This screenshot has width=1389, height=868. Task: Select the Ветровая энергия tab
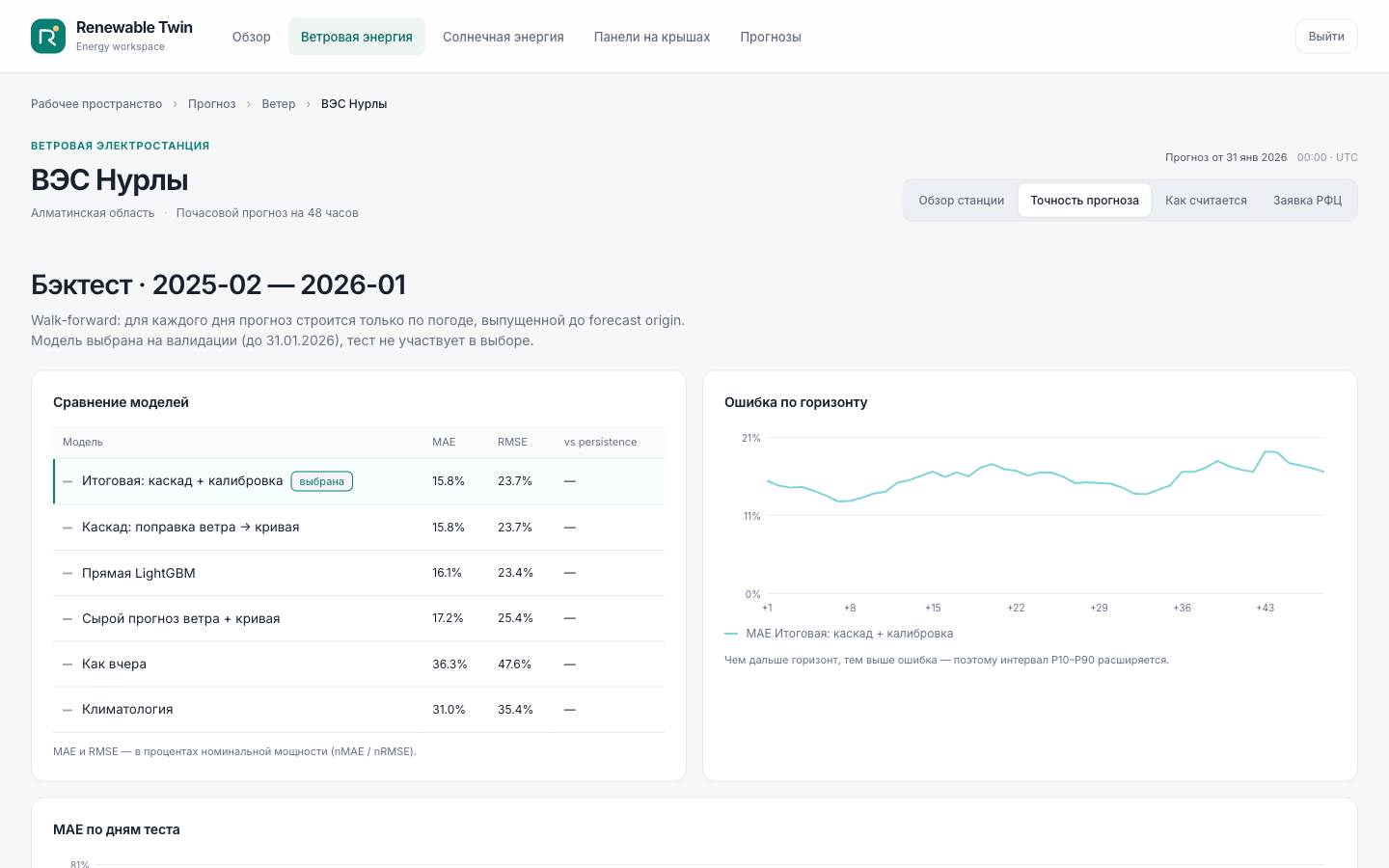[x=357, y=37]
